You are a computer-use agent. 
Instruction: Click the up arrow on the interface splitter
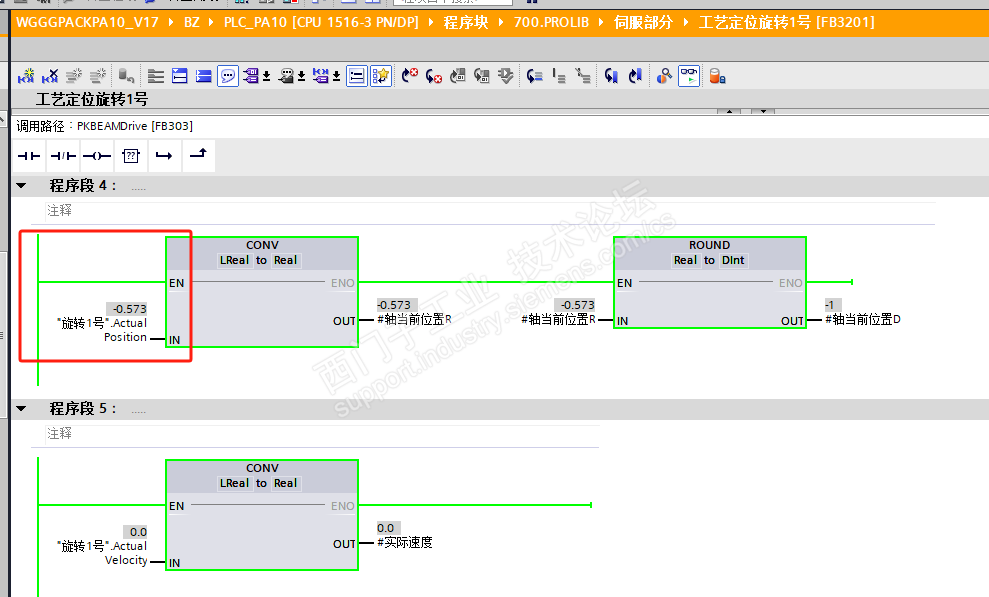coord(729,112)
